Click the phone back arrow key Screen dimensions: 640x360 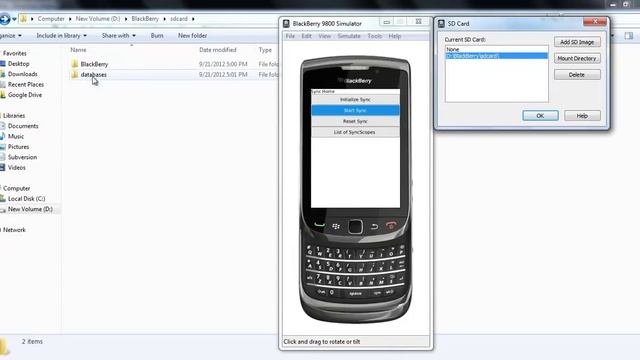[374, 227]
